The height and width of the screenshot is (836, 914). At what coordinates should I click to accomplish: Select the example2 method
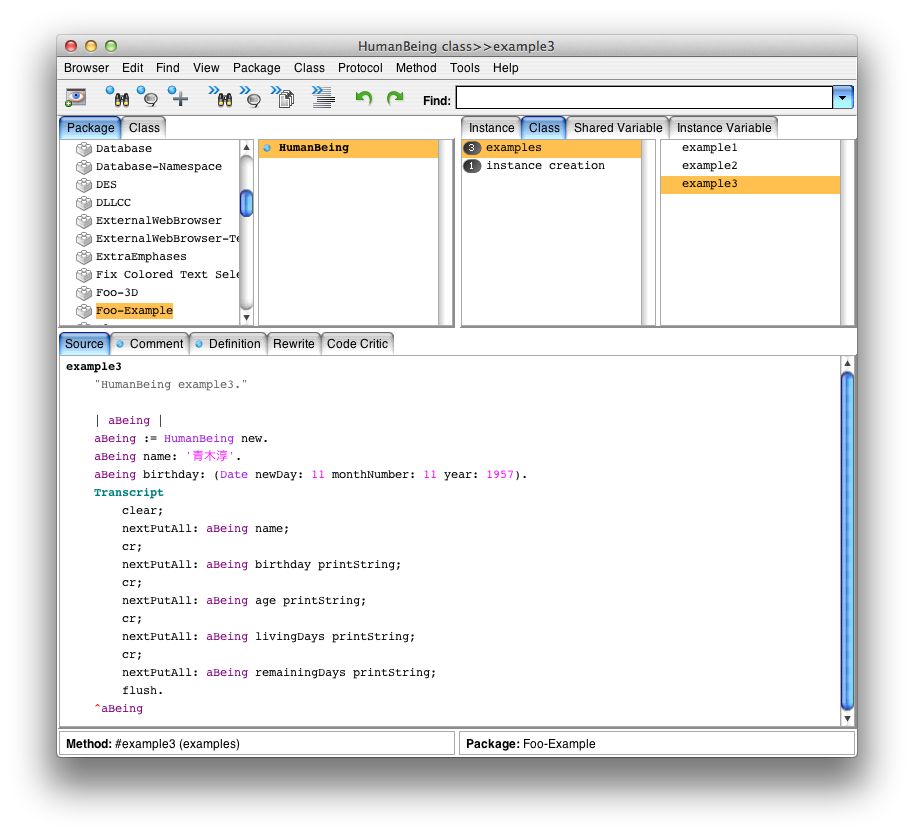point(750,166)
